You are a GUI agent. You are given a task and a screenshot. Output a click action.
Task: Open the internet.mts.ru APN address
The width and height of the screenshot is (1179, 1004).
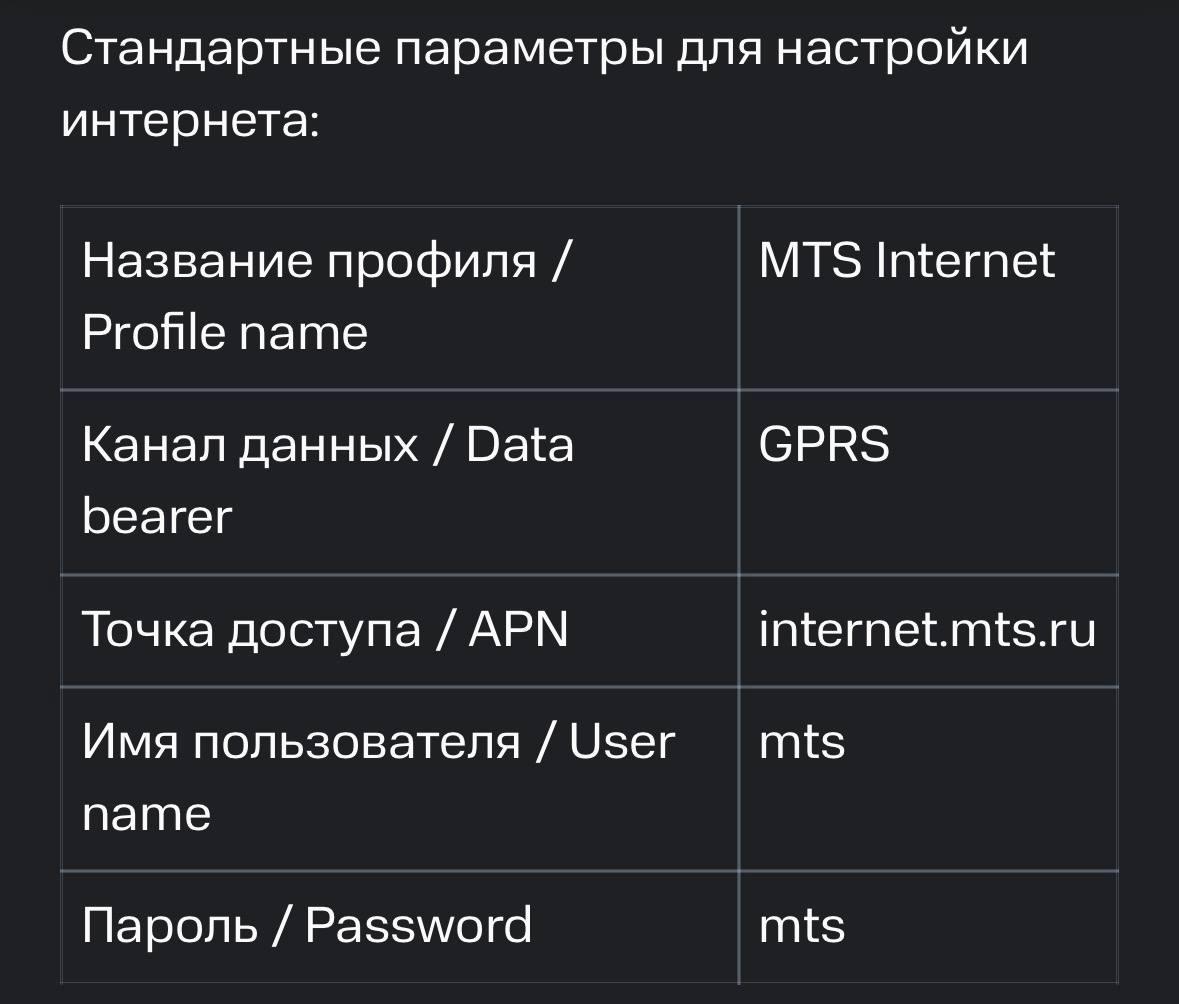pos(927,630)
